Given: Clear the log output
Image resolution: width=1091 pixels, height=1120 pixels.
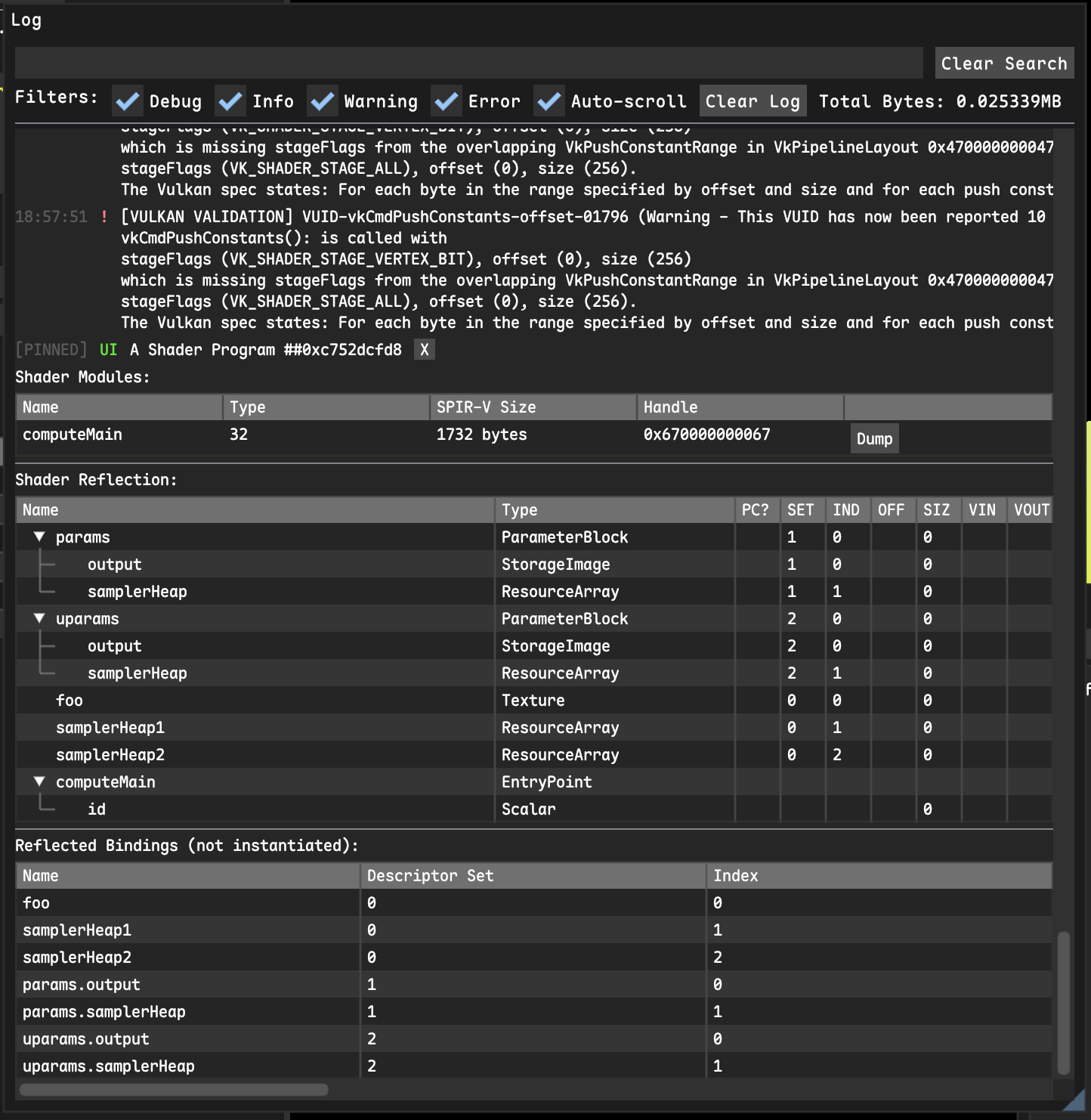Looking at the screenshot, I should tap(753, 100).
